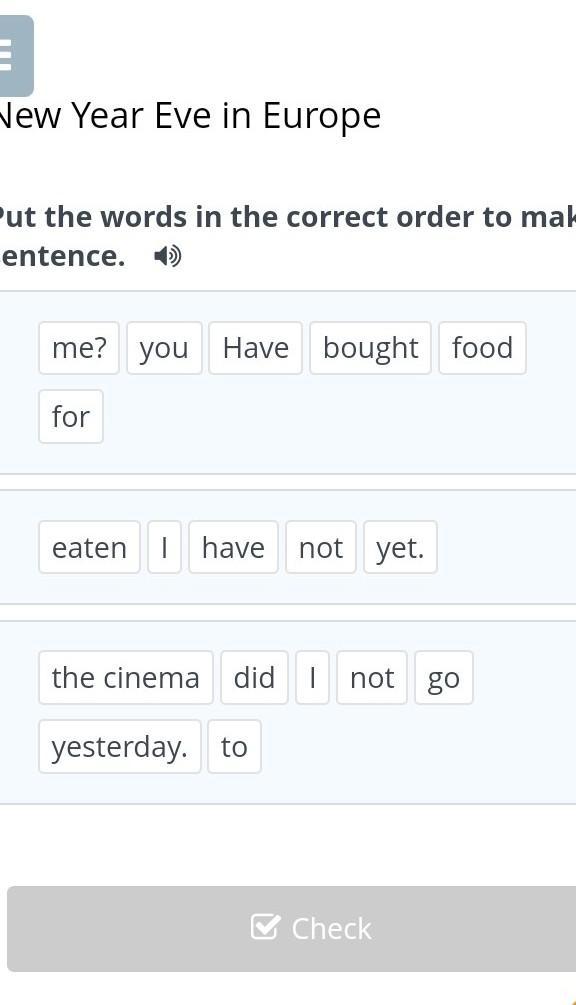Select the 'did' word tile

point(254,677)
